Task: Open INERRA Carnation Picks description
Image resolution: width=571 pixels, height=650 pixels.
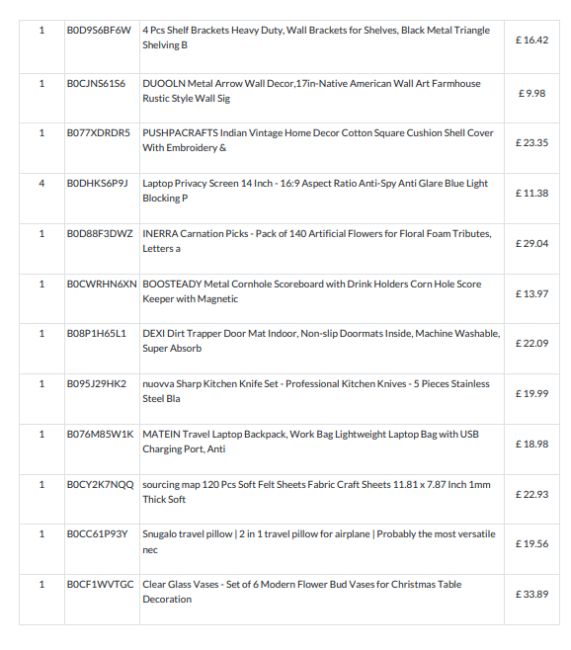Action: [x=317, y=241]
